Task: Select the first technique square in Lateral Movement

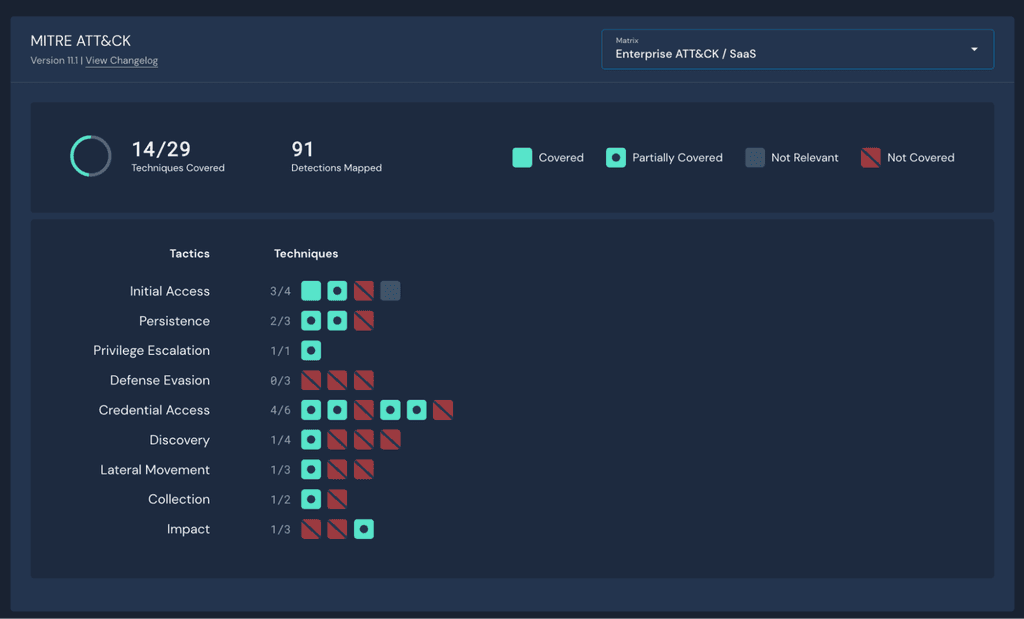Action: pyautogui.click(x=310, y=469)
